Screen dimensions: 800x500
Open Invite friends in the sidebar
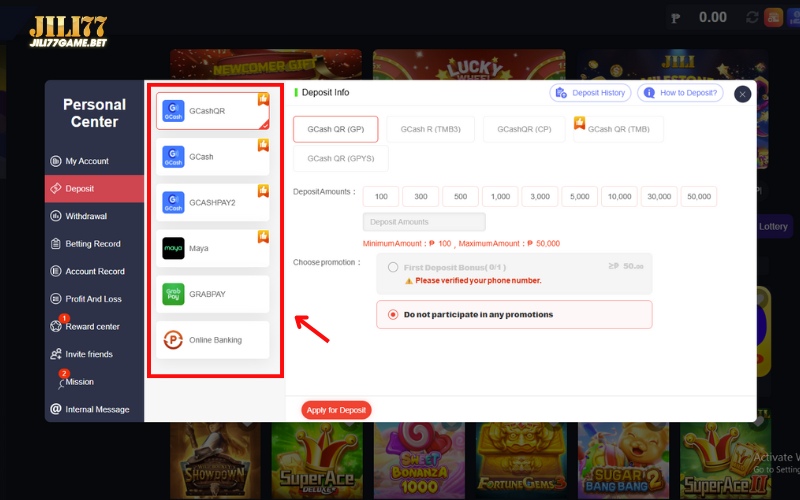(x=94, y=354)
